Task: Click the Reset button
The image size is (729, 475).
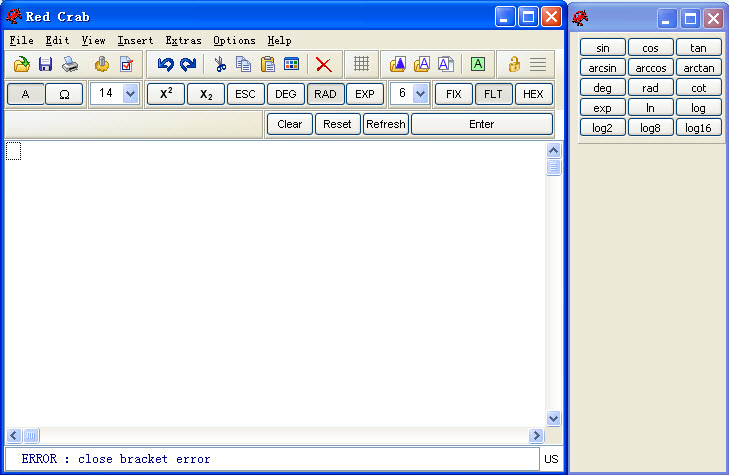Action: click(x=338, y=124)
